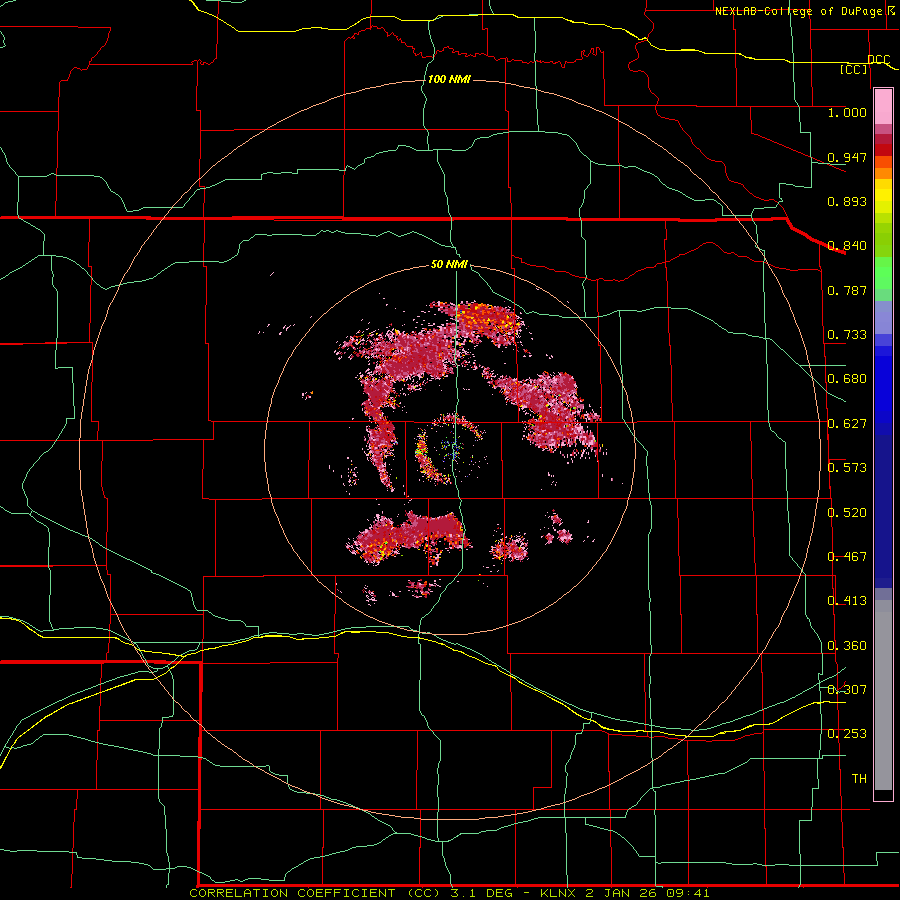Click the 0.787 scale value
Screen dimensions: 900x900
pos(847,290)
